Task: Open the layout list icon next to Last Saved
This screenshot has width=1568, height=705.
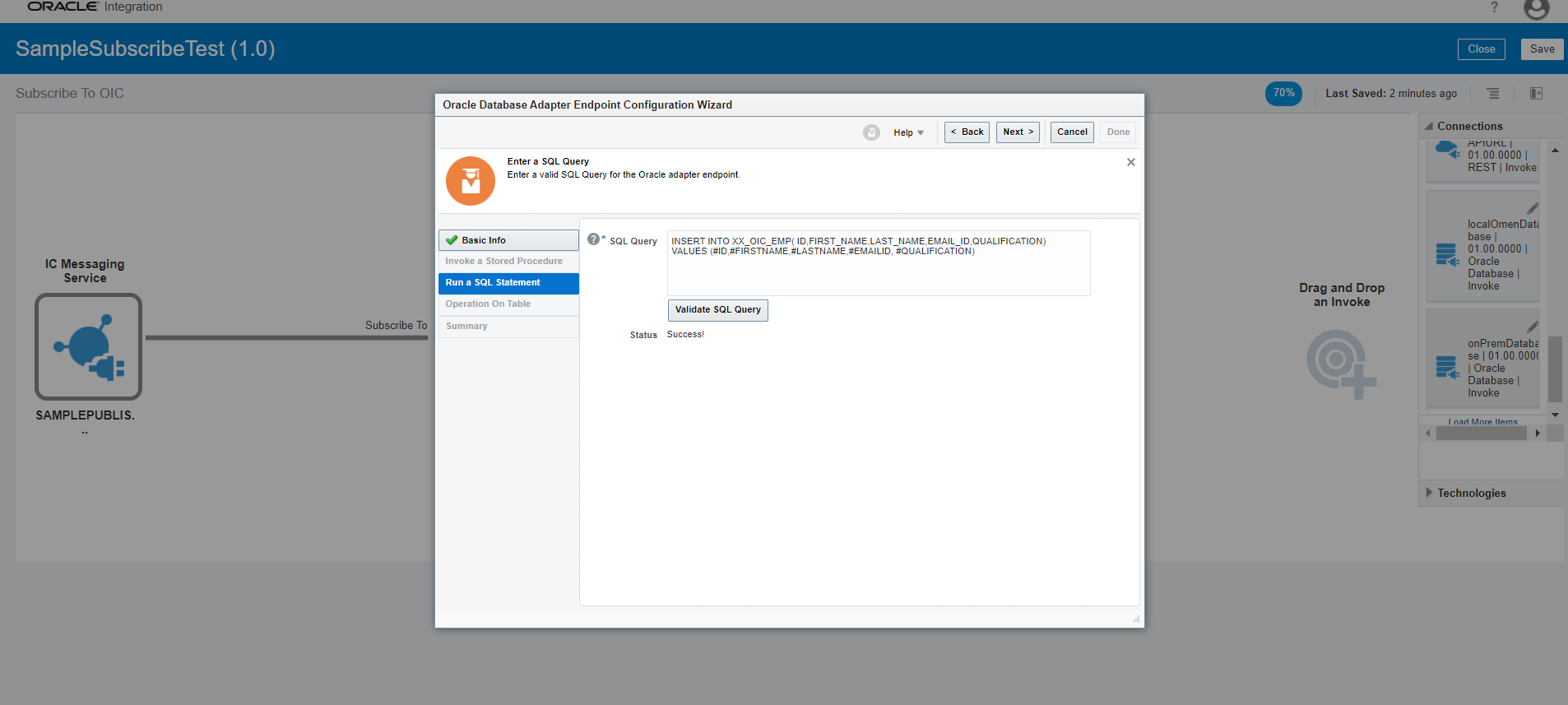Action: (x=1493, y=94)
